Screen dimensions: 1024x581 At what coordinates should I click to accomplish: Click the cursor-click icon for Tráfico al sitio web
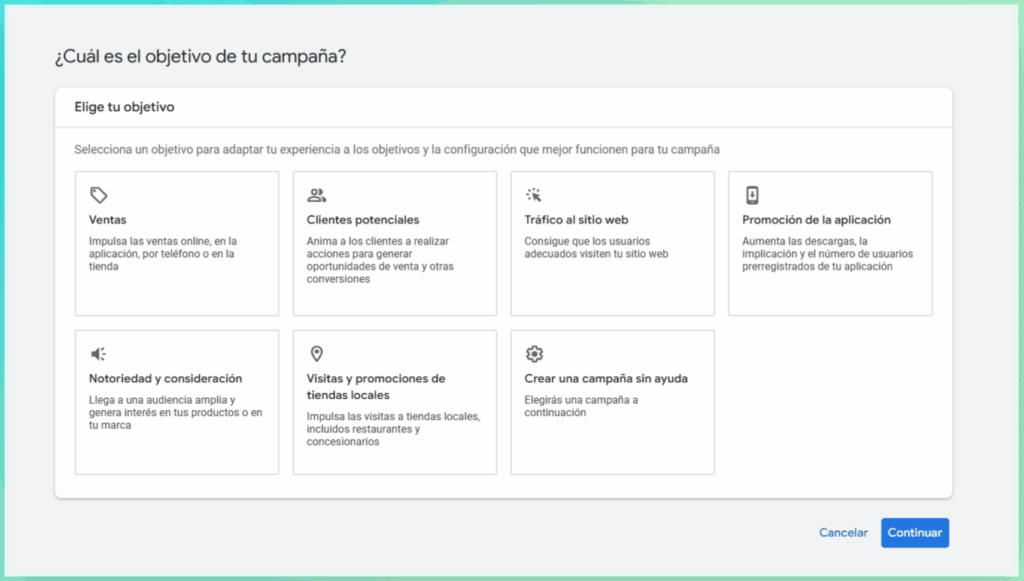click(x=534, y=195)
